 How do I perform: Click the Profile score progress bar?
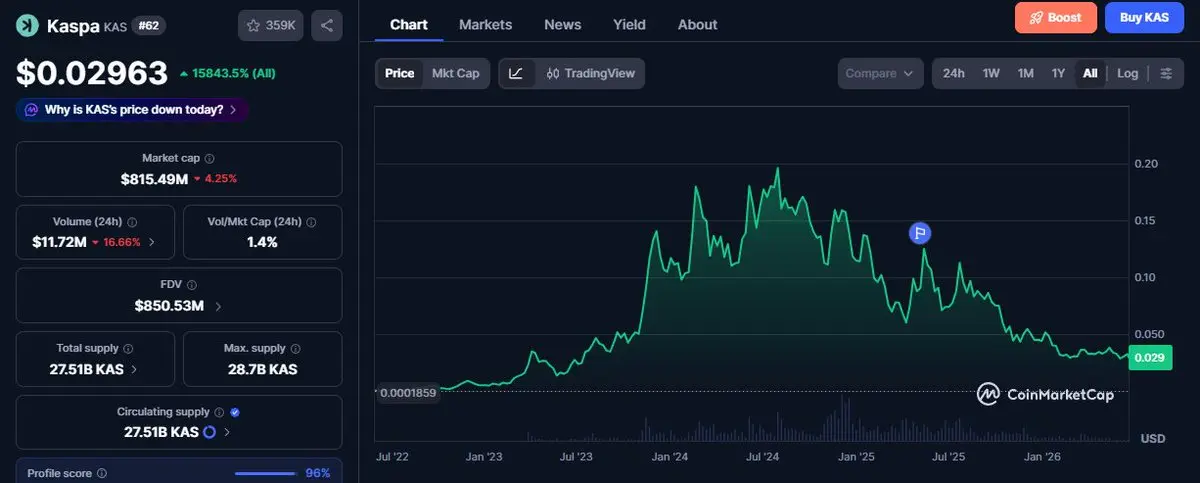[264, 473]
